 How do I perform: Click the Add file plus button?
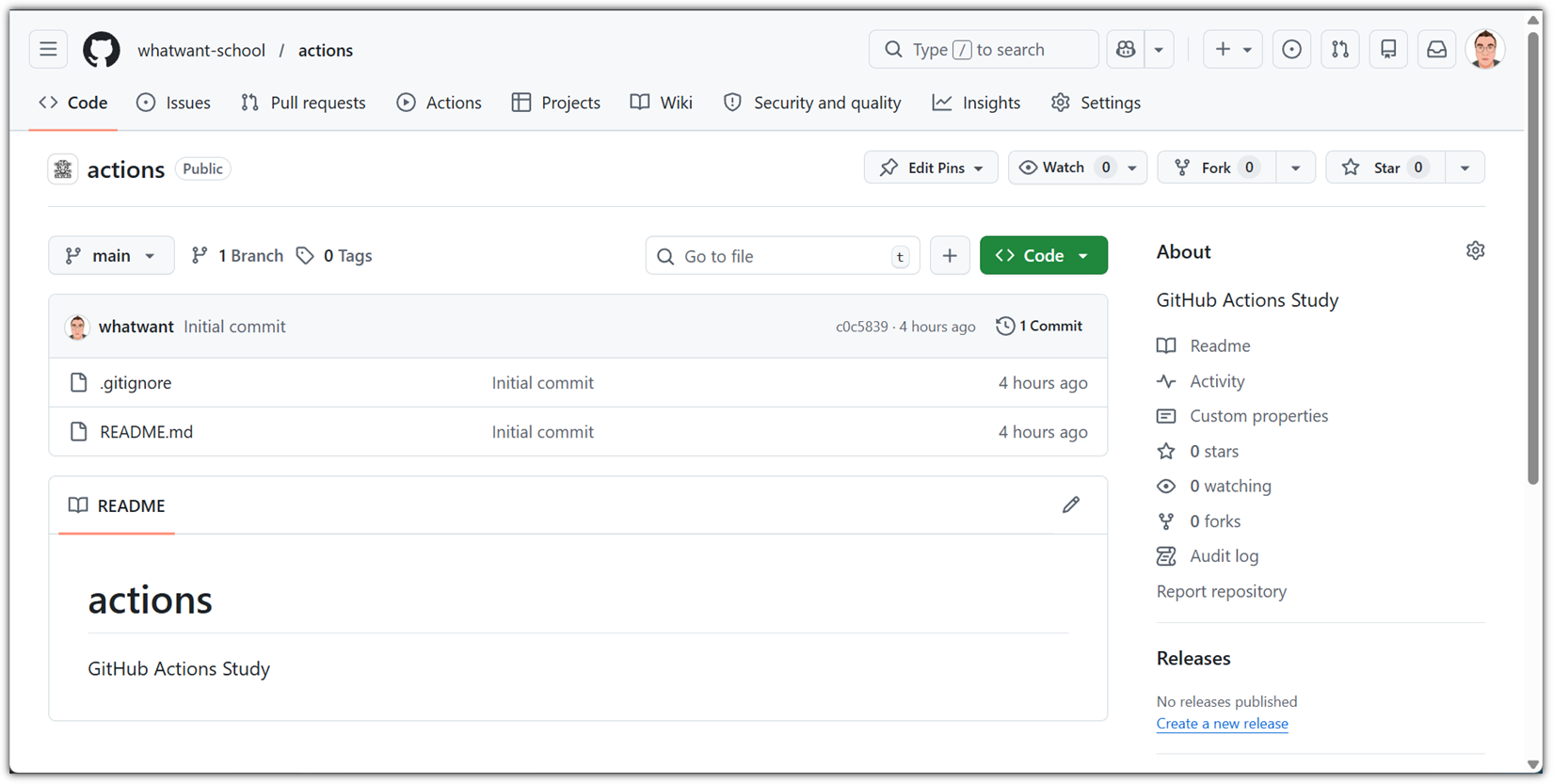(950, 255)
